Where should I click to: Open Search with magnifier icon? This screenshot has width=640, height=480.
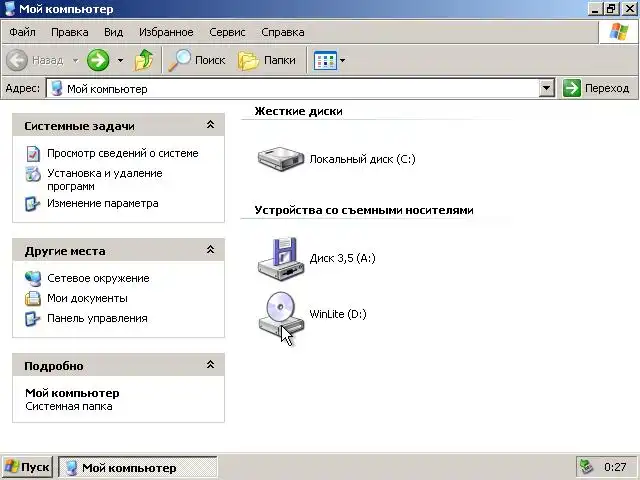click(x=179, y=60)
